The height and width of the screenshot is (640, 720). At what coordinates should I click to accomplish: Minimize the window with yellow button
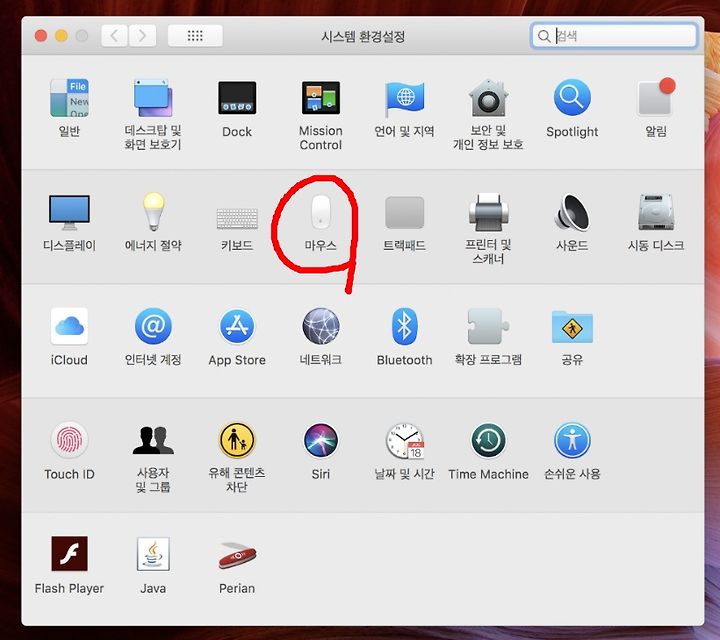tap(61, 35)
